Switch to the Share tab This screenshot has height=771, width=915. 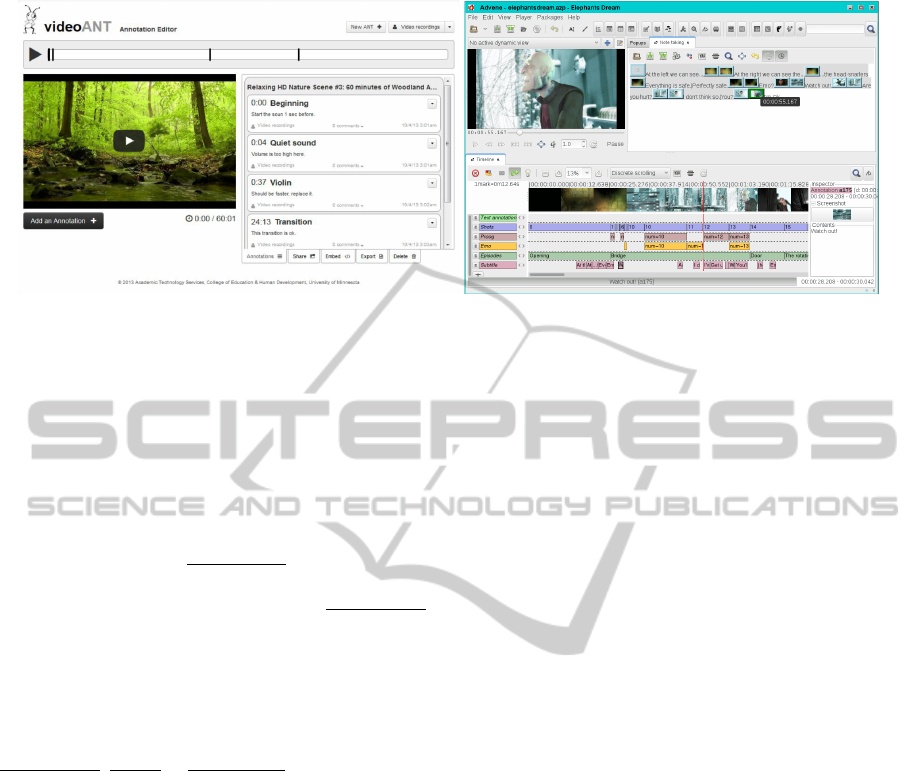click(304, 256)
